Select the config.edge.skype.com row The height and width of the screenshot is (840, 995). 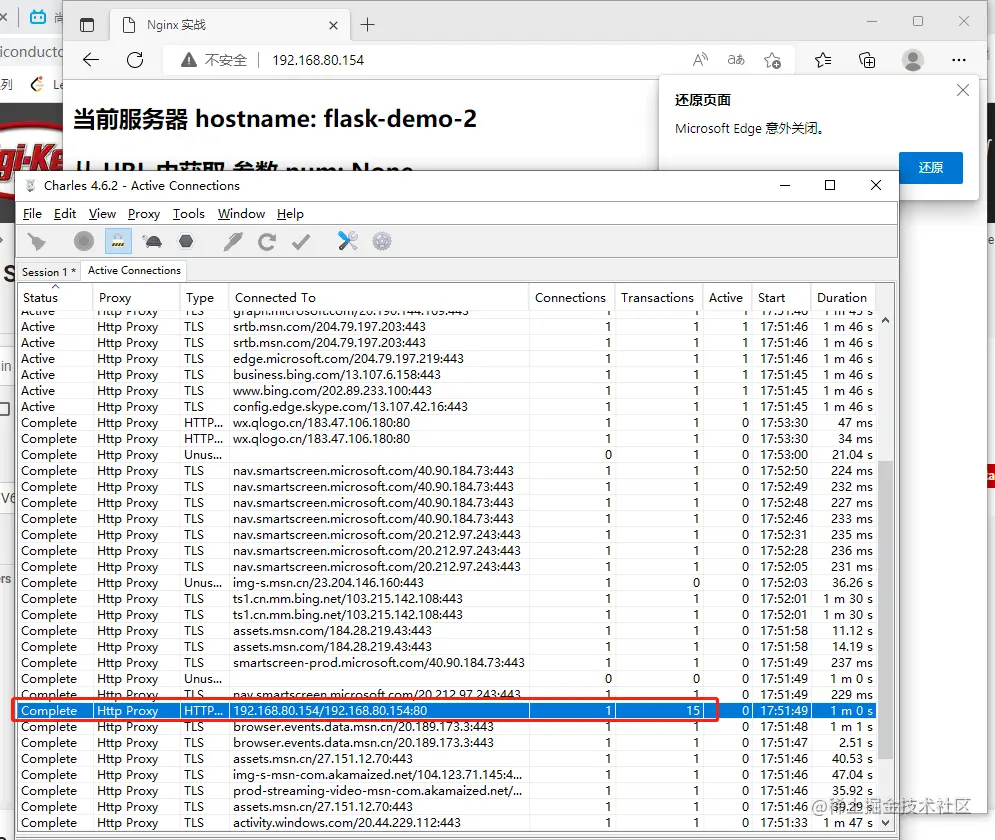(x=447, y=407)
